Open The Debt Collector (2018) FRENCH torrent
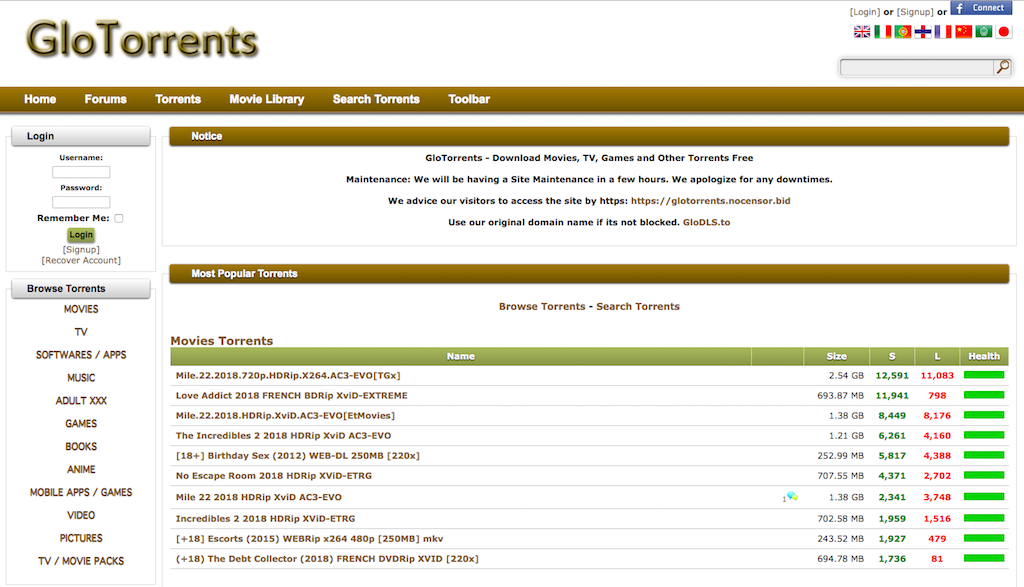This screenshot has width=1024, height=587. (327, 559)
